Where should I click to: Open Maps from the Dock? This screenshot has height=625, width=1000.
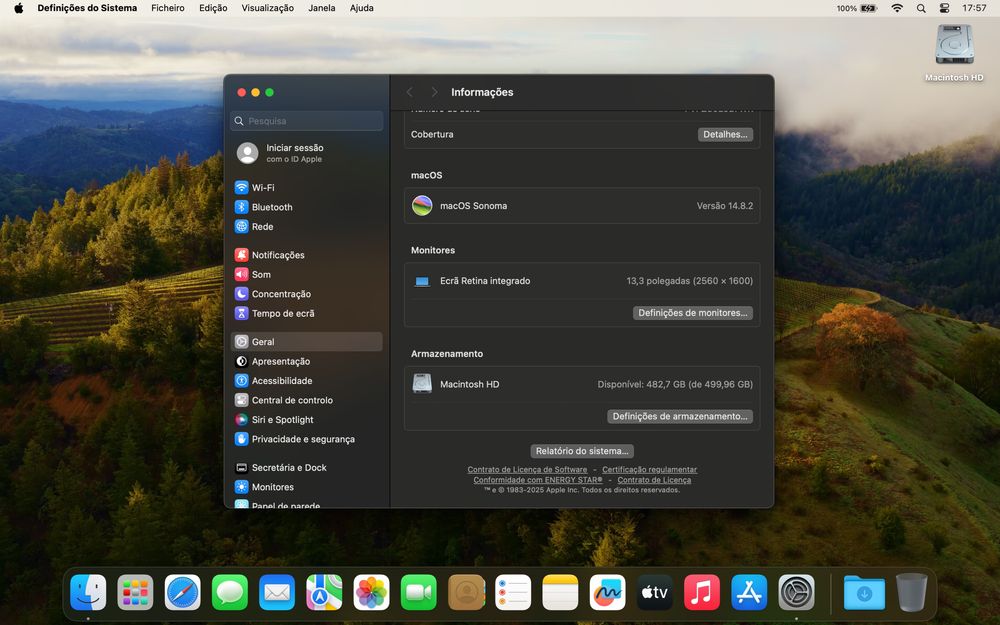click(x=324, y=592)
